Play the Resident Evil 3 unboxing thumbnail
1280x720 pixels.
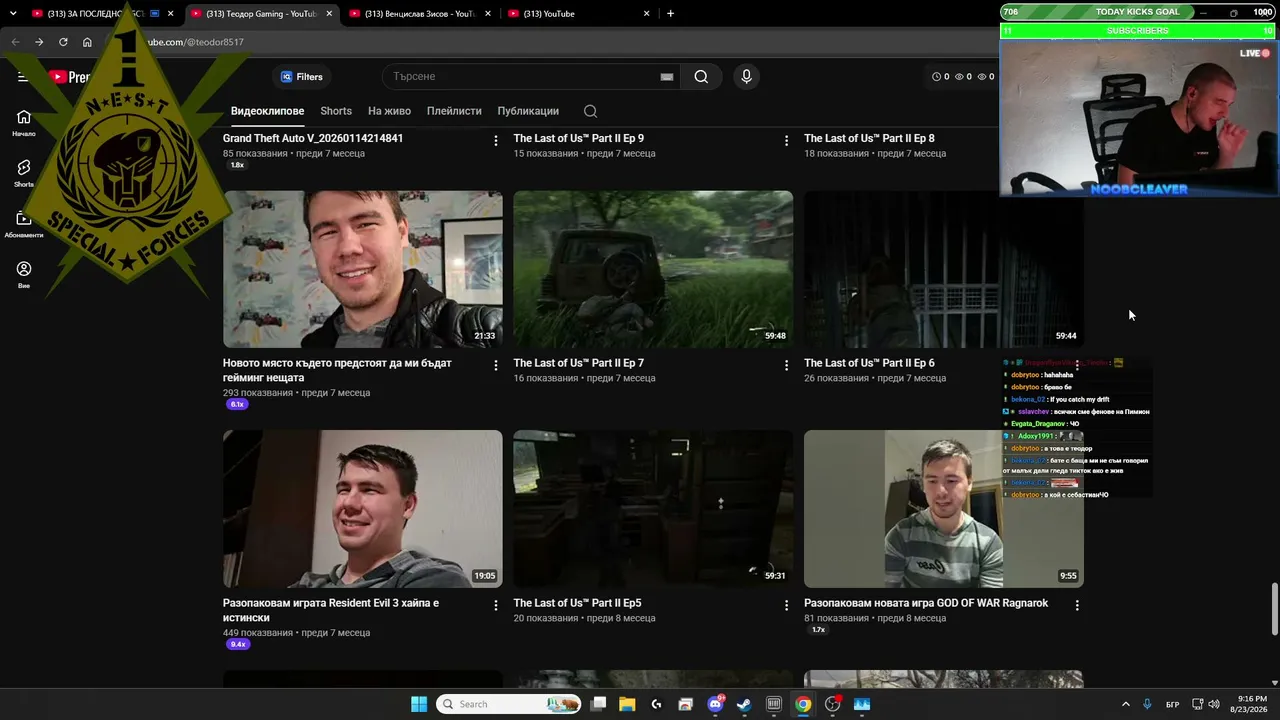click(x=363, y=509)
